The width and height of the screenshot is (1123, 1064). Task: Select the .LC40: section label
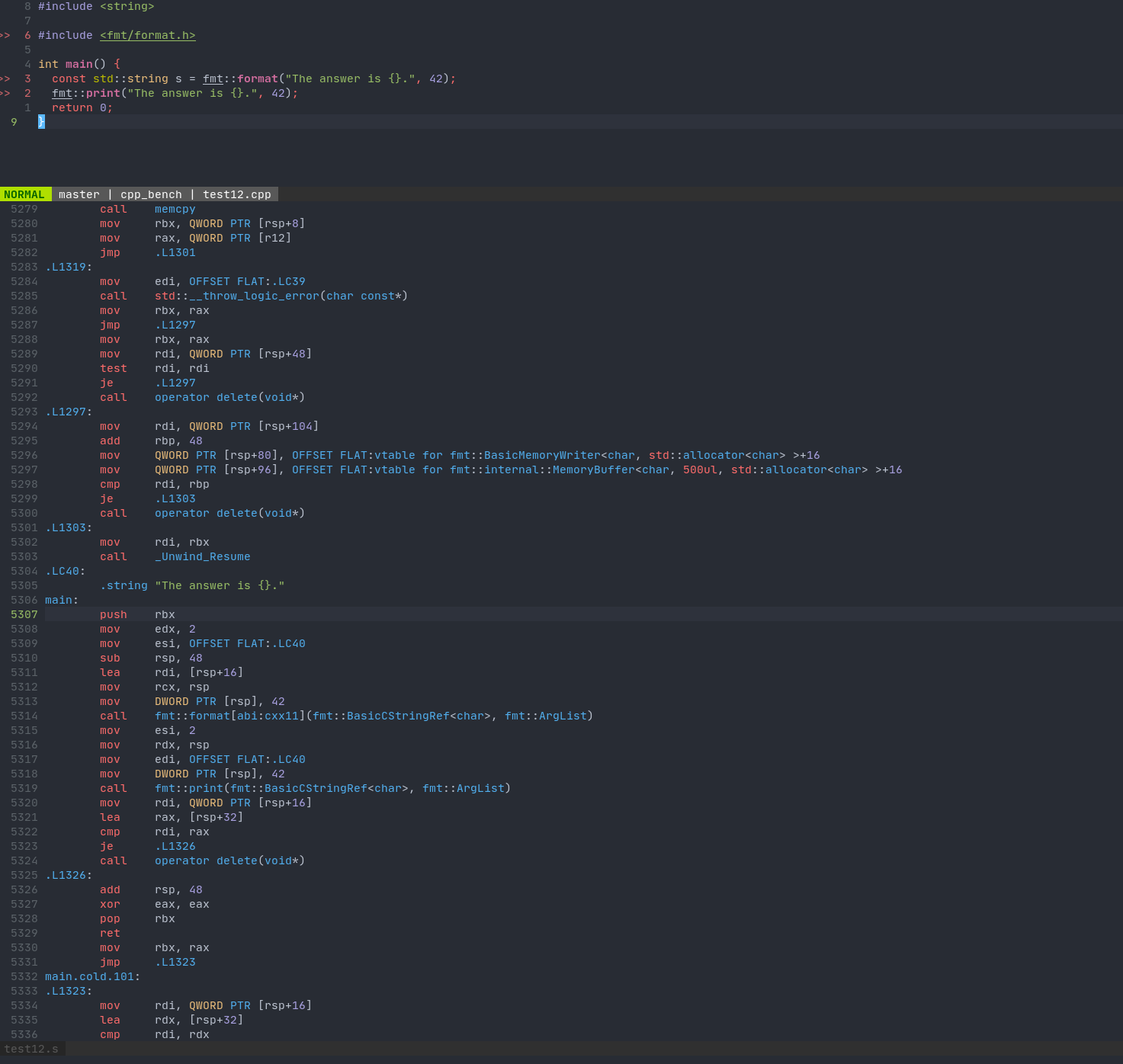click(64, 571)
